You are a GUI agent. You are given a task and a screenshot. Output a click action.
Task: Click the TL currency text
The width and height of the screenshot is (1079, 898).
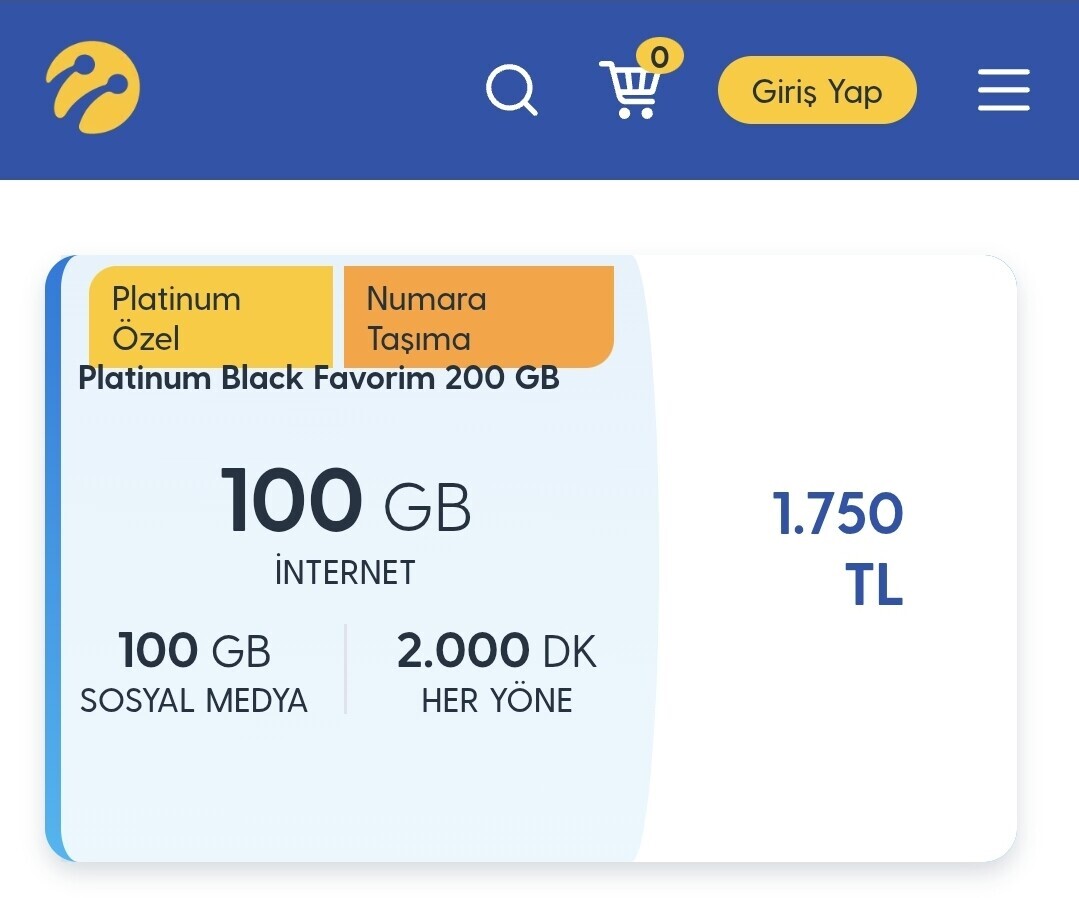pos(874,585)
